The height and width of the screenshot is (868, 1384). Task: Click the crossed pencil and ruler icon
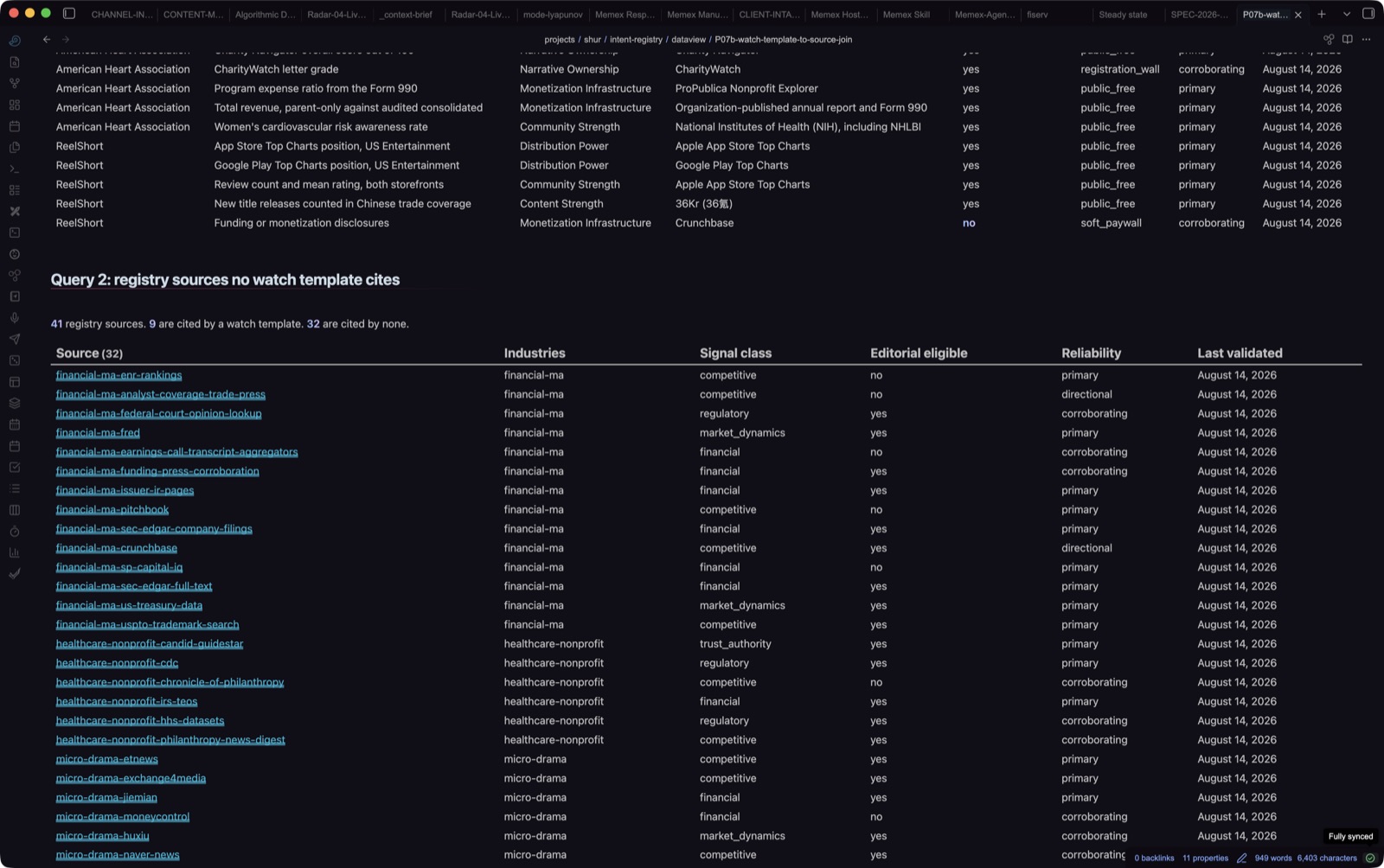coord(15,211)
